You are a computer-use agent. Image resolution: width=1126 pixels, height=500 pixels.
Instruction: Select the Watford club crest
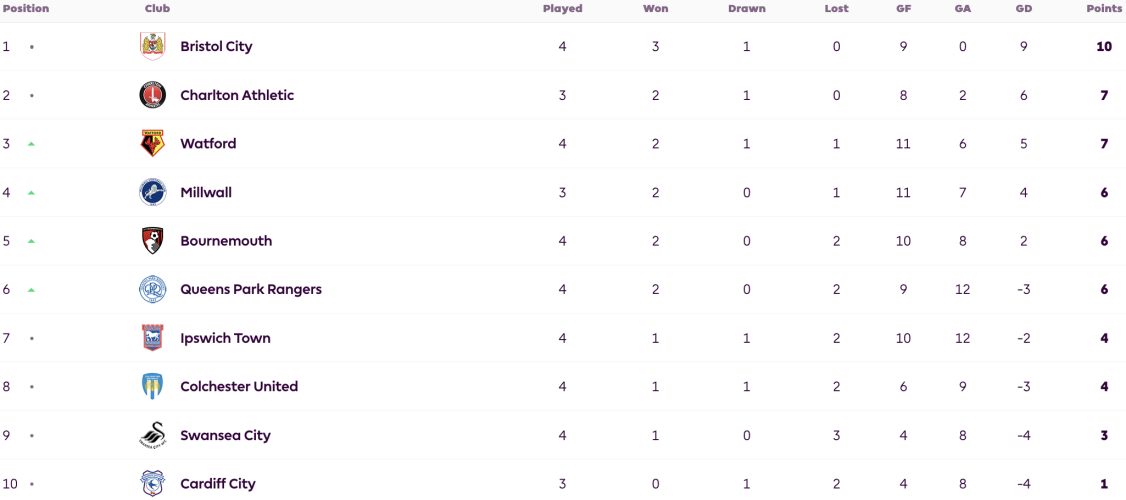152,144
